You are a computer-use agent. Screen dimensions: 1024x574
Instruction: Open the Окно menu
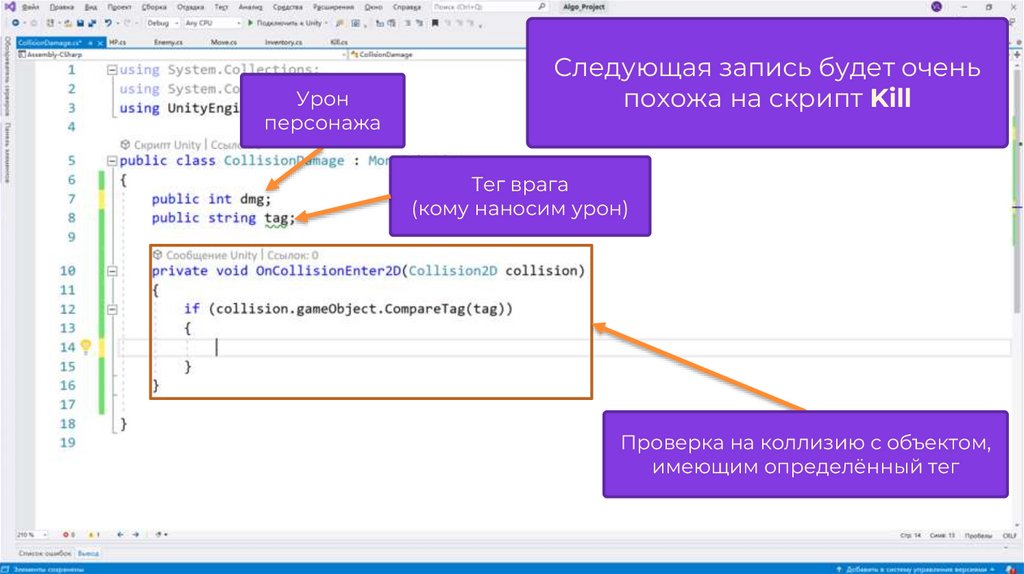374,7
